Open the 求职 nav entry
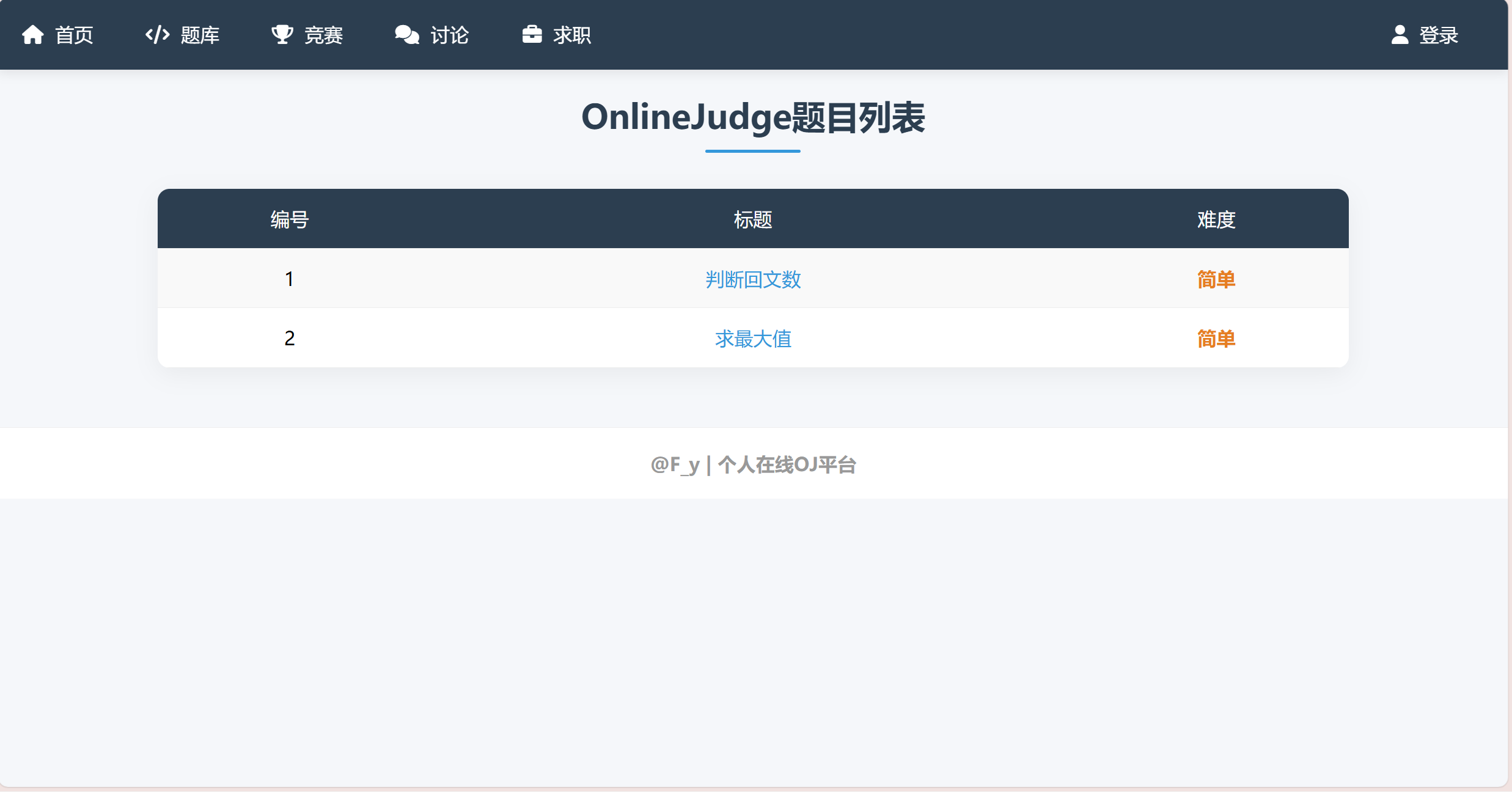The height and width of the screenshot is (792, 1512). (x=572, y=35)
